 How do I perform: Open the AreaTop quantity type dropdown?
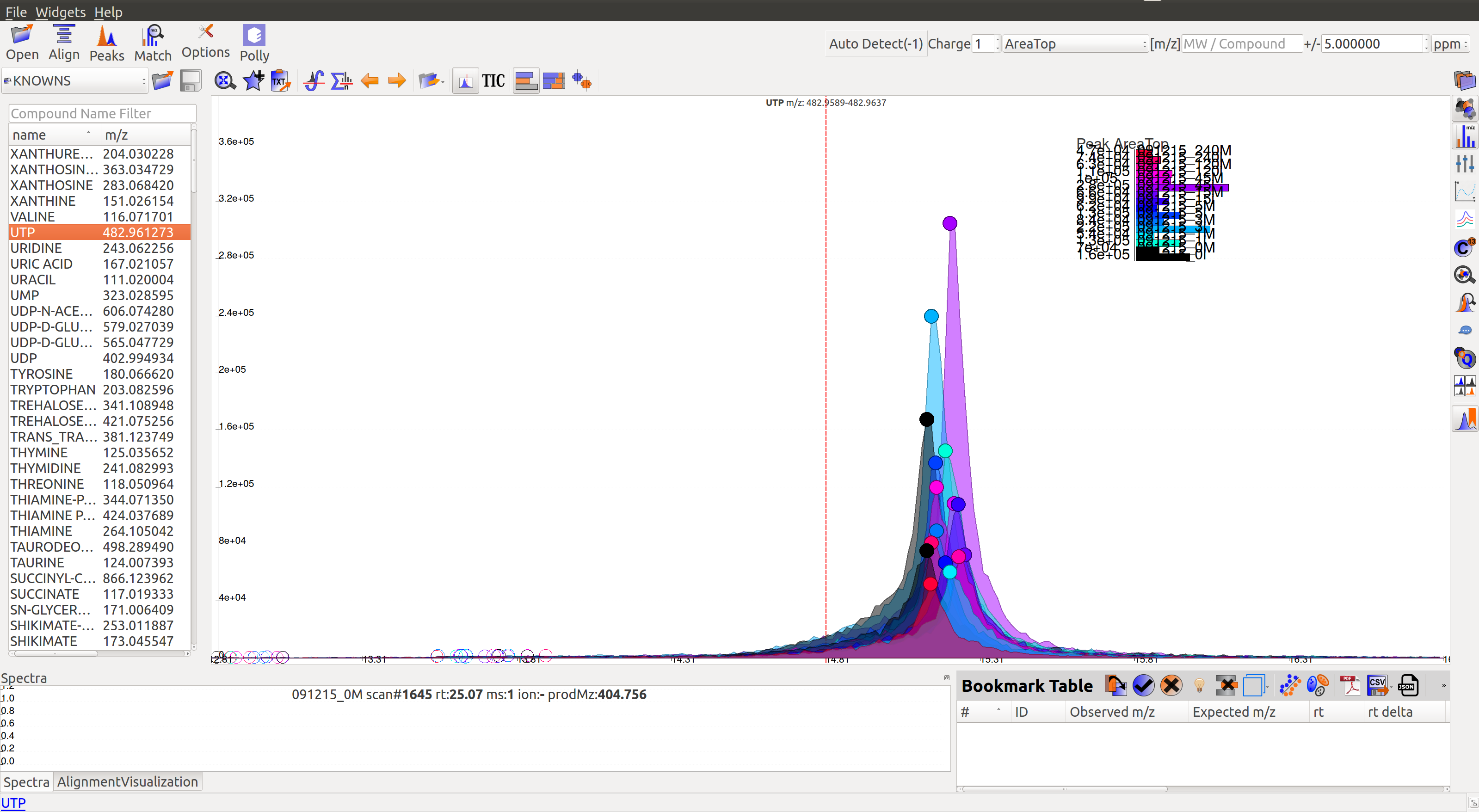(x=1075, y=43)
